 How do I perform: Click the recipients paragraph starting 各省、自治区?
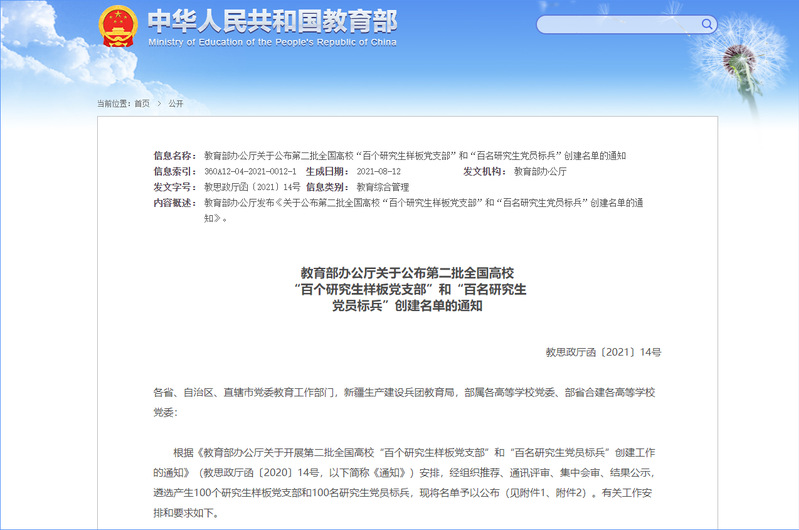[407, 401]
